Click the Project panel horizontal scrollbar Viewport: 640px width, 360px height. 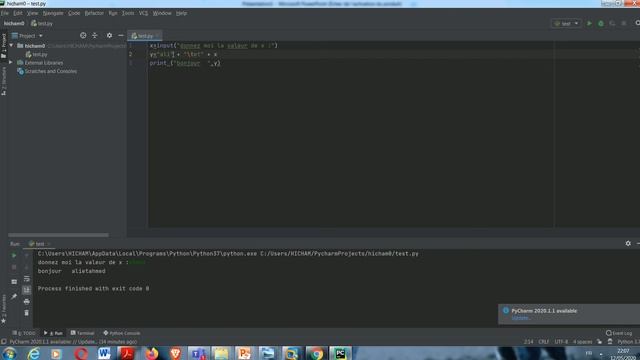(58, 235)
